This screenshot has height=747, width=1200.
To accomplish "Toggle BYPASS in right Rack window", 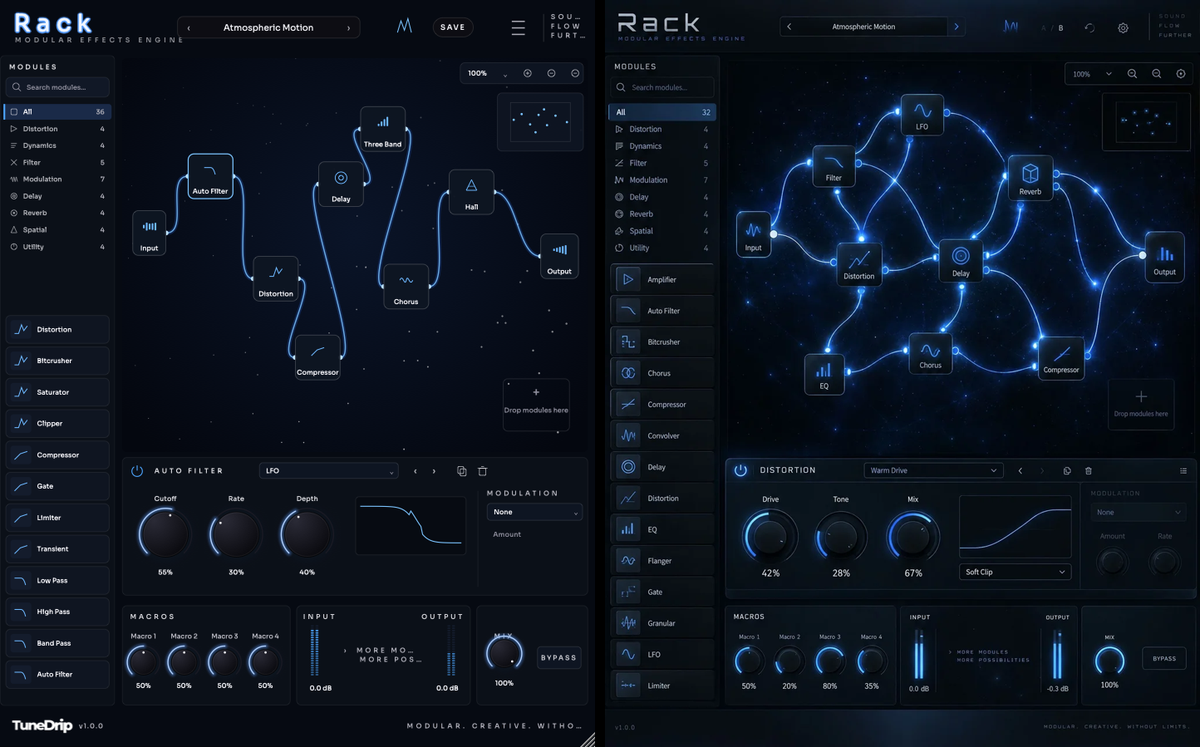I will [1164, 659].
